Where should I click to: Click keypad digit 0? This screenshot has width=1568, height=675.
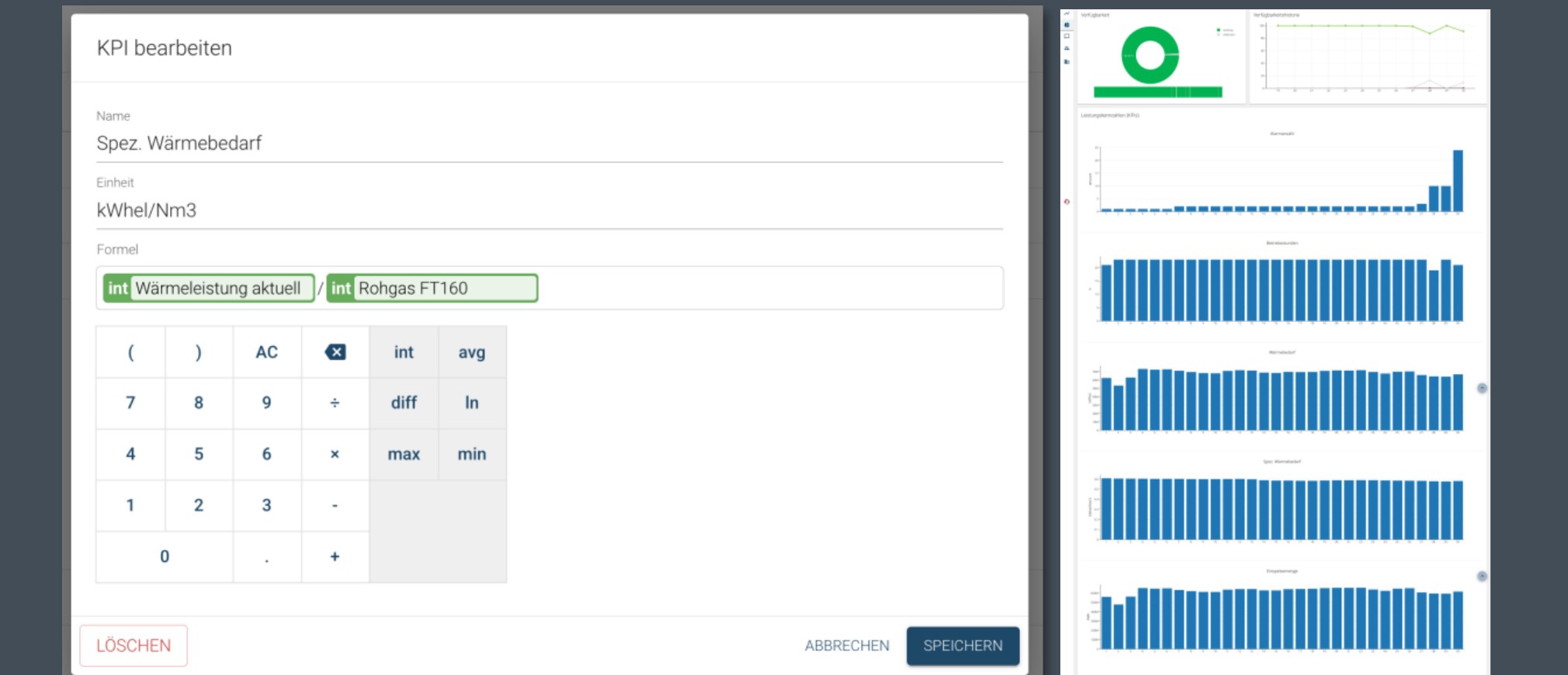(165, 556)
